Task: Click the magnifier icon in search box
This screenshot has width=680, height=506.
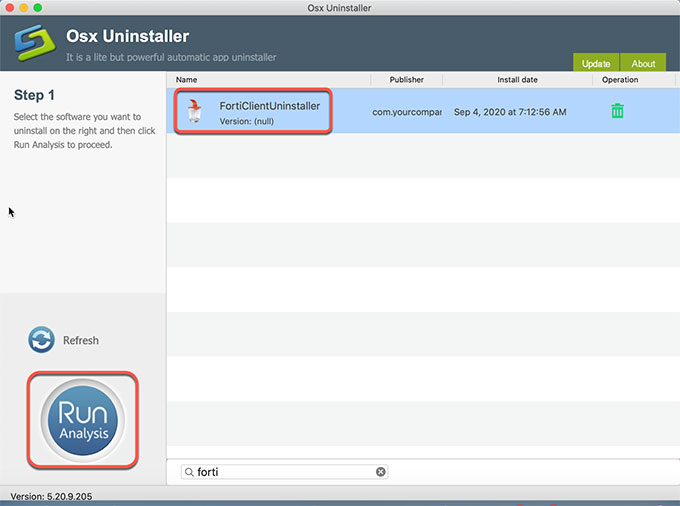Action: coord(189,472)
